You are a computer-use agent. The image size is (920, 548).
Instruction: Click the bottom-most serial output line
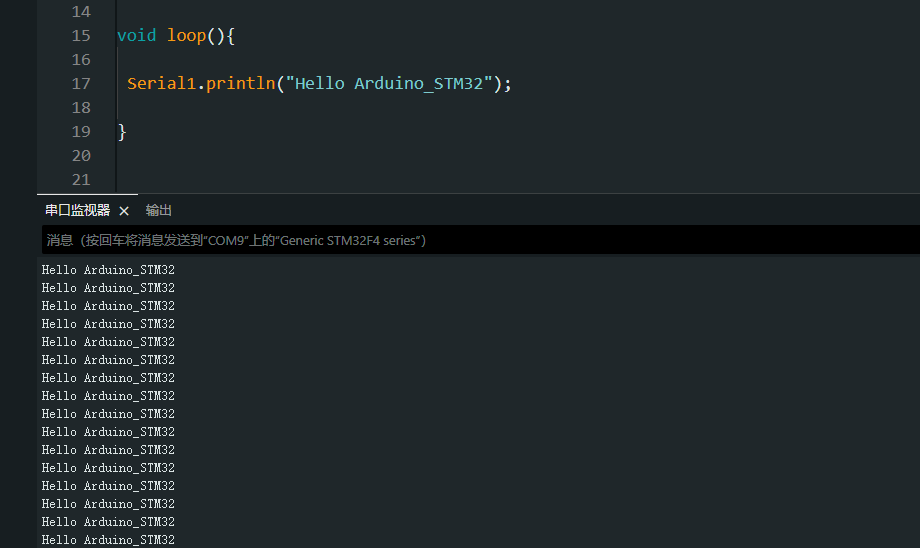(x=108, y=540)
